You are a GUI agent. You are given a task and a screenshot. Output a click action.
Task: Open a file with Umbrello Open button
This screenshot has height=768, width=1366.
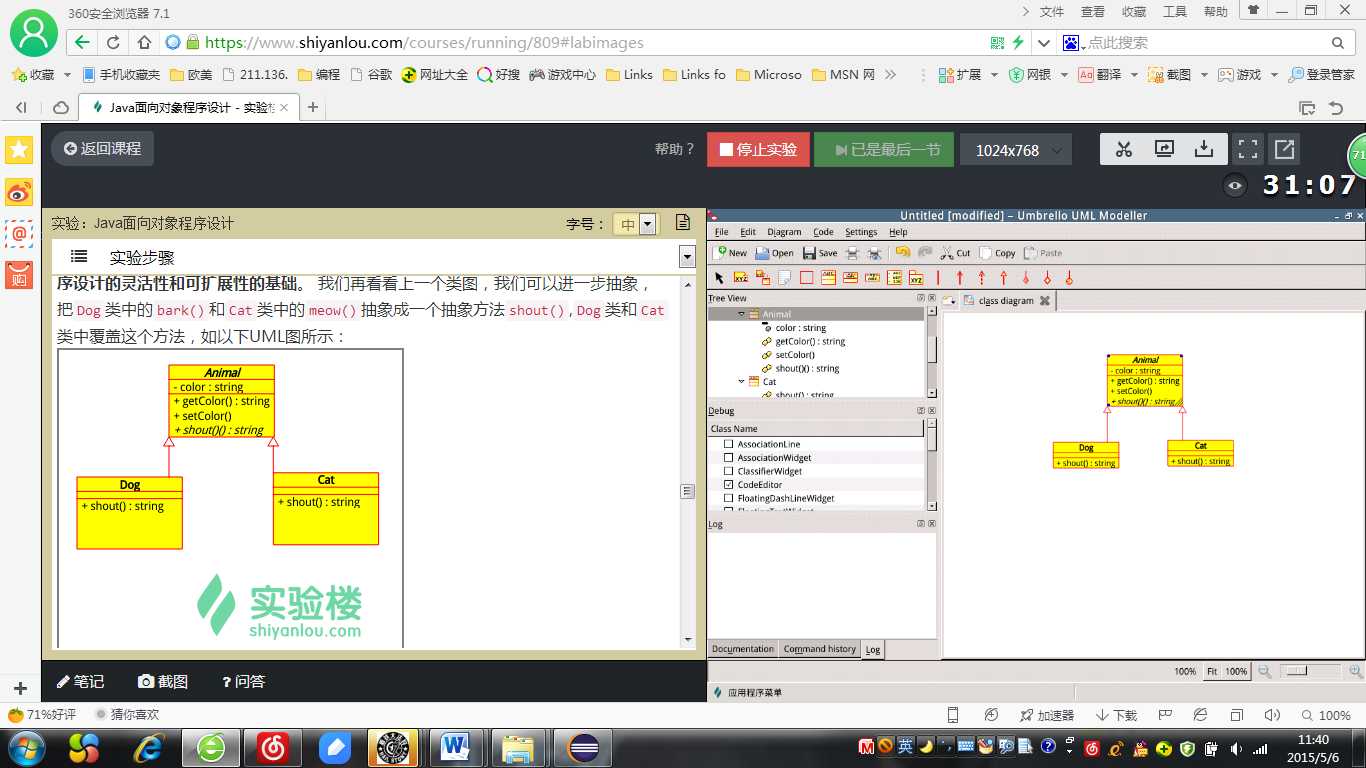[774, 253]
